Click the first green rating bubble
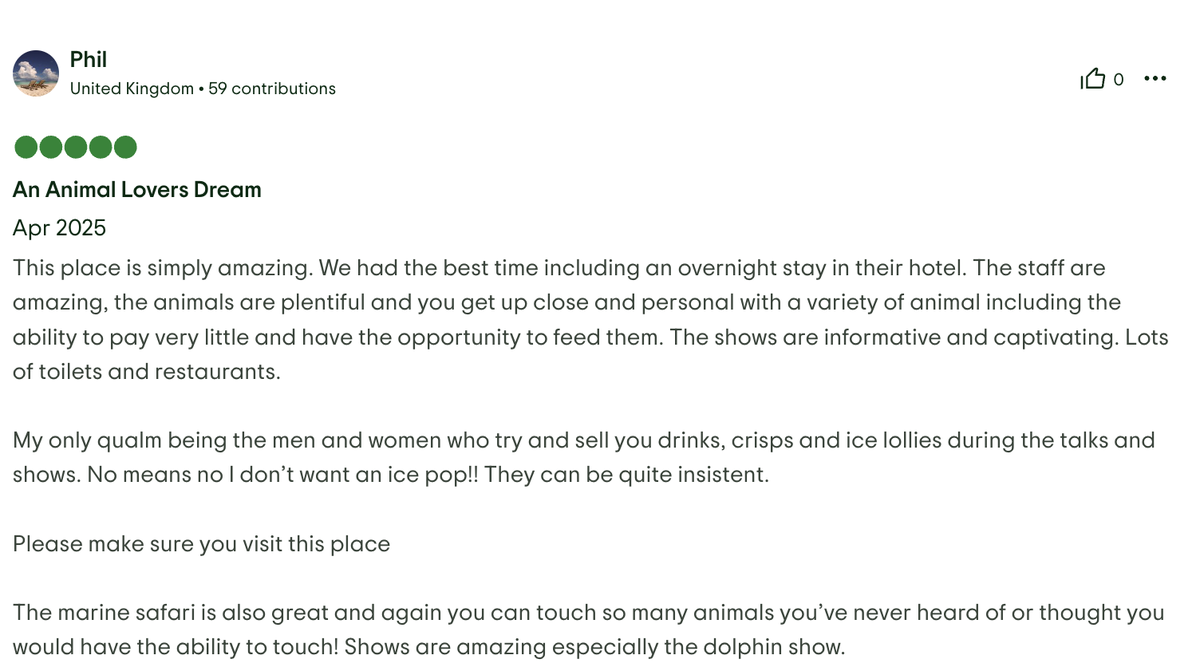The image size is (1200, 667). [26, 148]
